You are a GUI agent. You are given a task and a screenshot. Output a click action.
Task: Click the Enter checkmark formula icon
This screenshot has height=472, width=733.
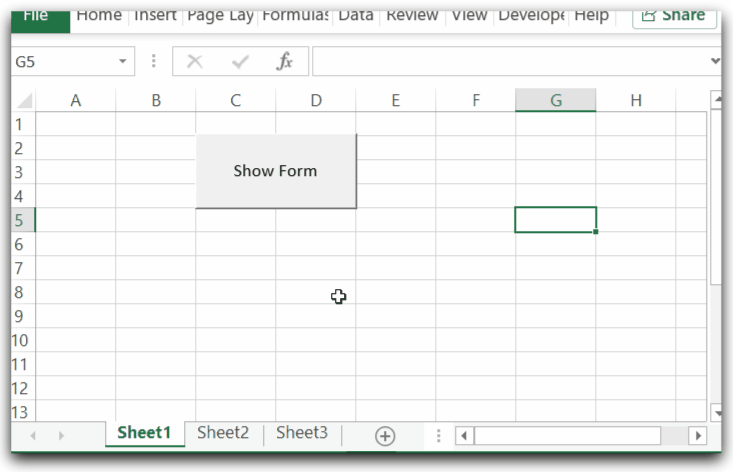click(x=240, y=61)
